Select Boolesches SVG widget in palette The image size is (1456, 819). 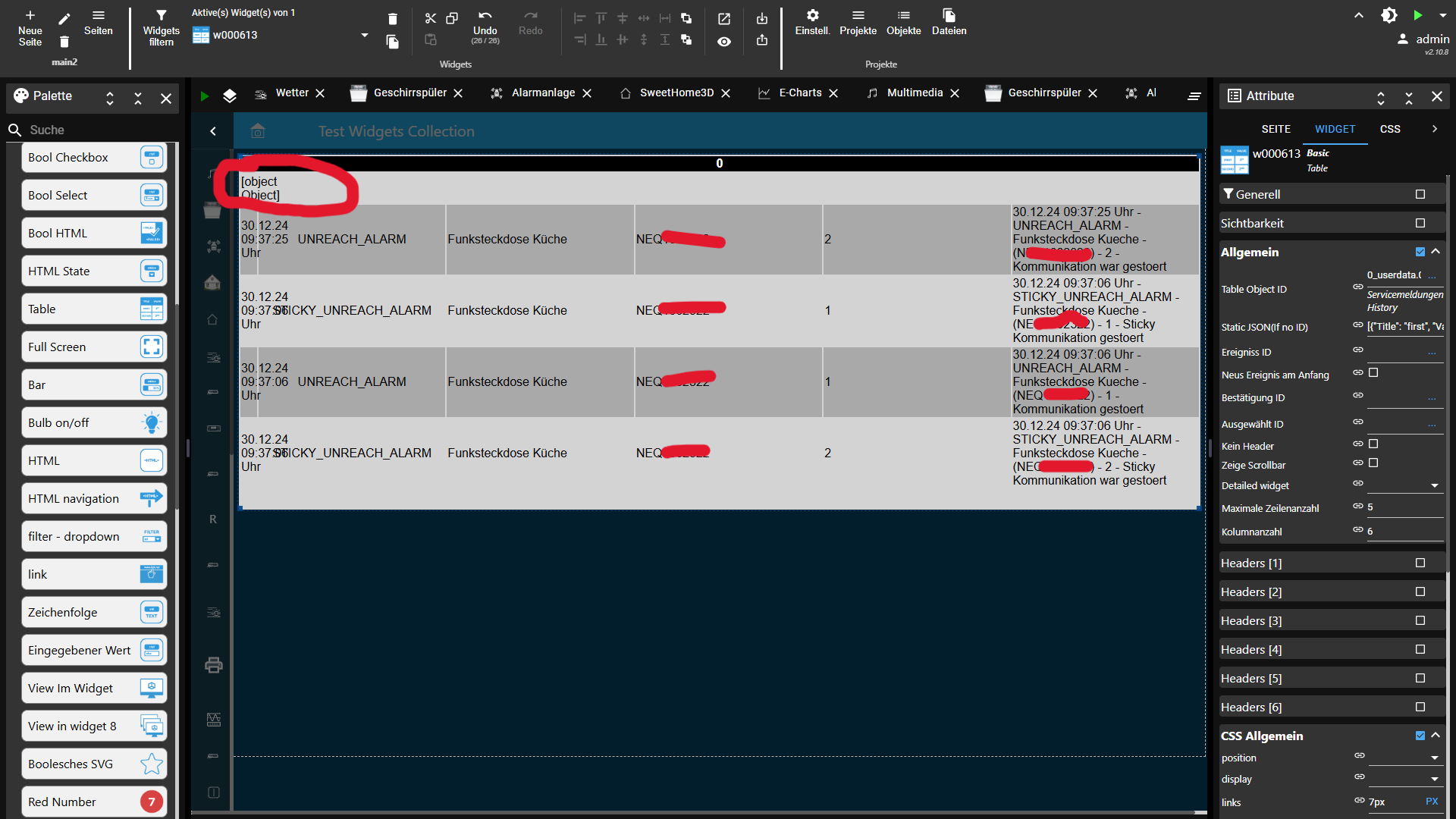coord(94,764)
